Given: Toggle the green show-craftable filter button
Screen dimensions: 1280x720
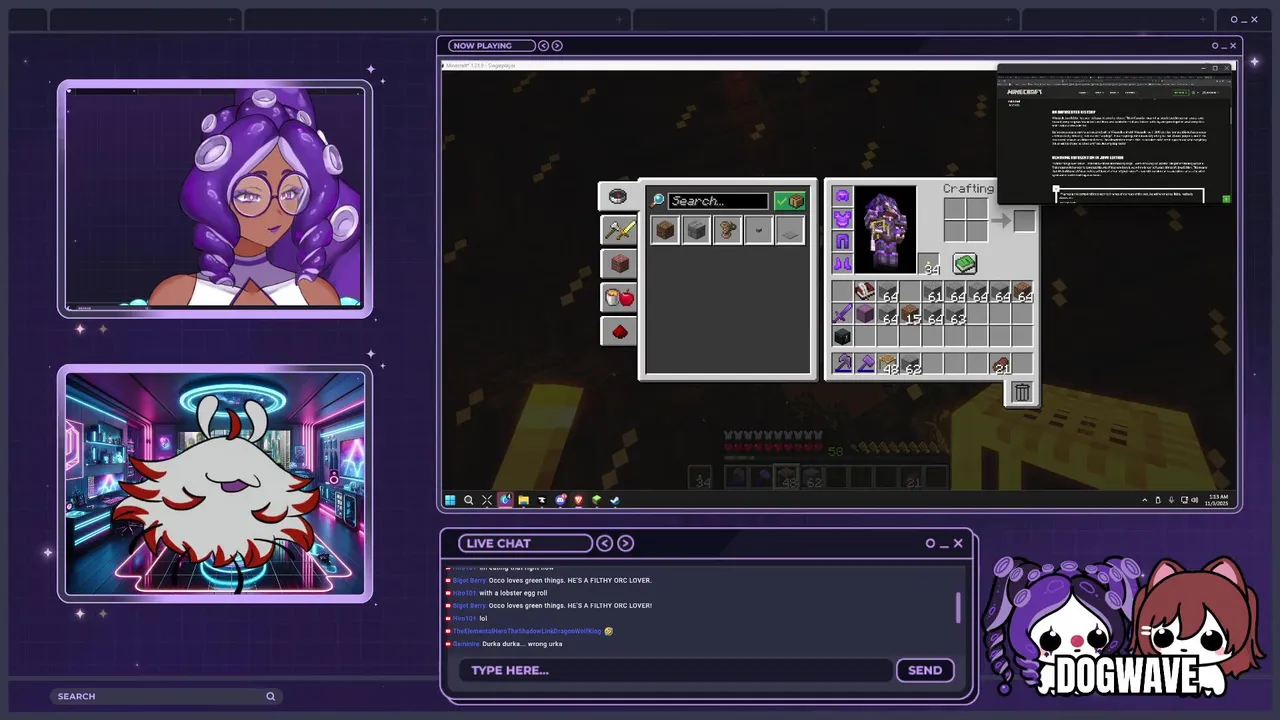Looking at the screenshot, I should tap(789, 201).
